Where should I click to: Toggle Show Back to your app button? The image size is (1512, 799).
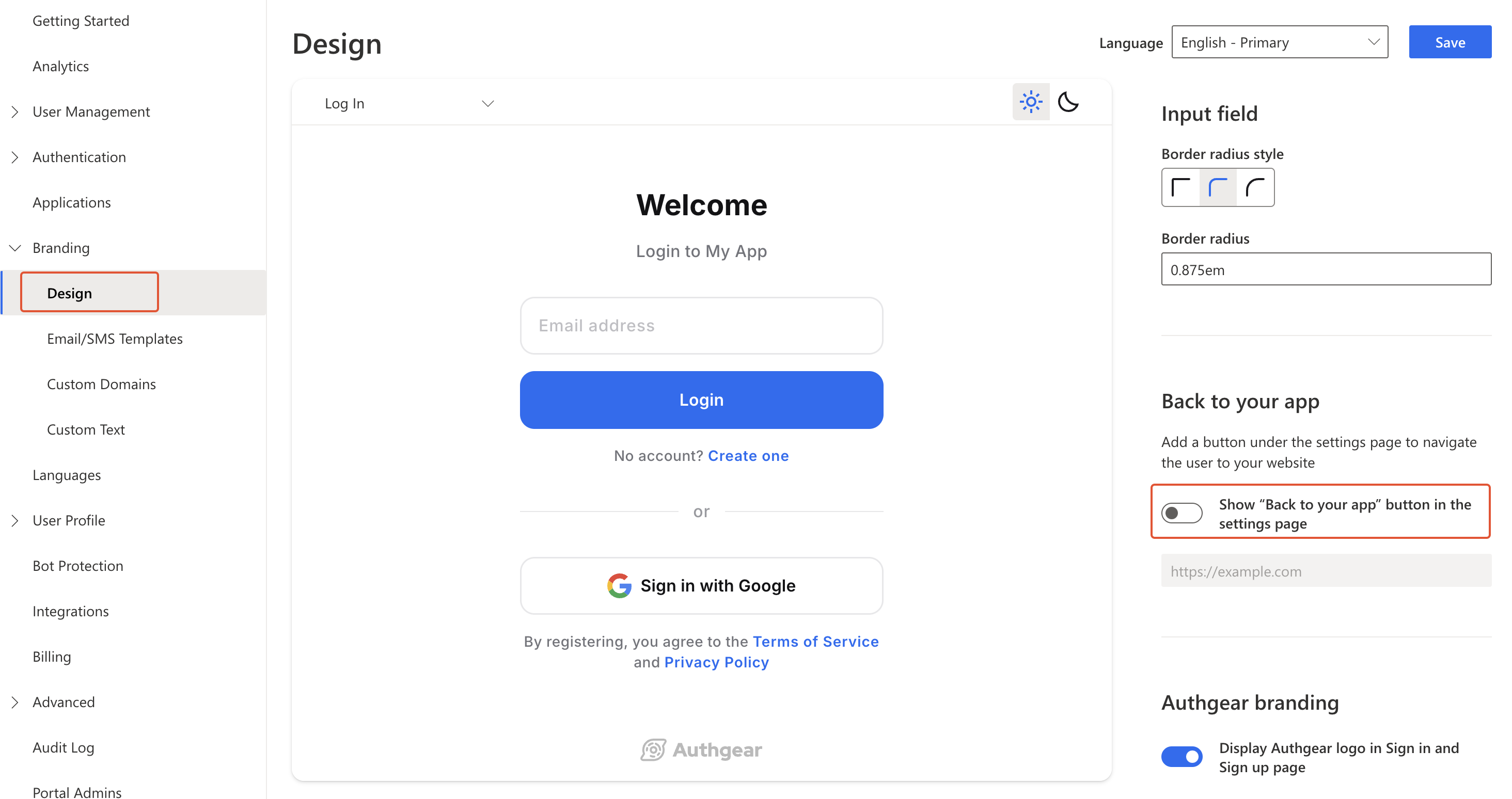tap(1182, 513)
